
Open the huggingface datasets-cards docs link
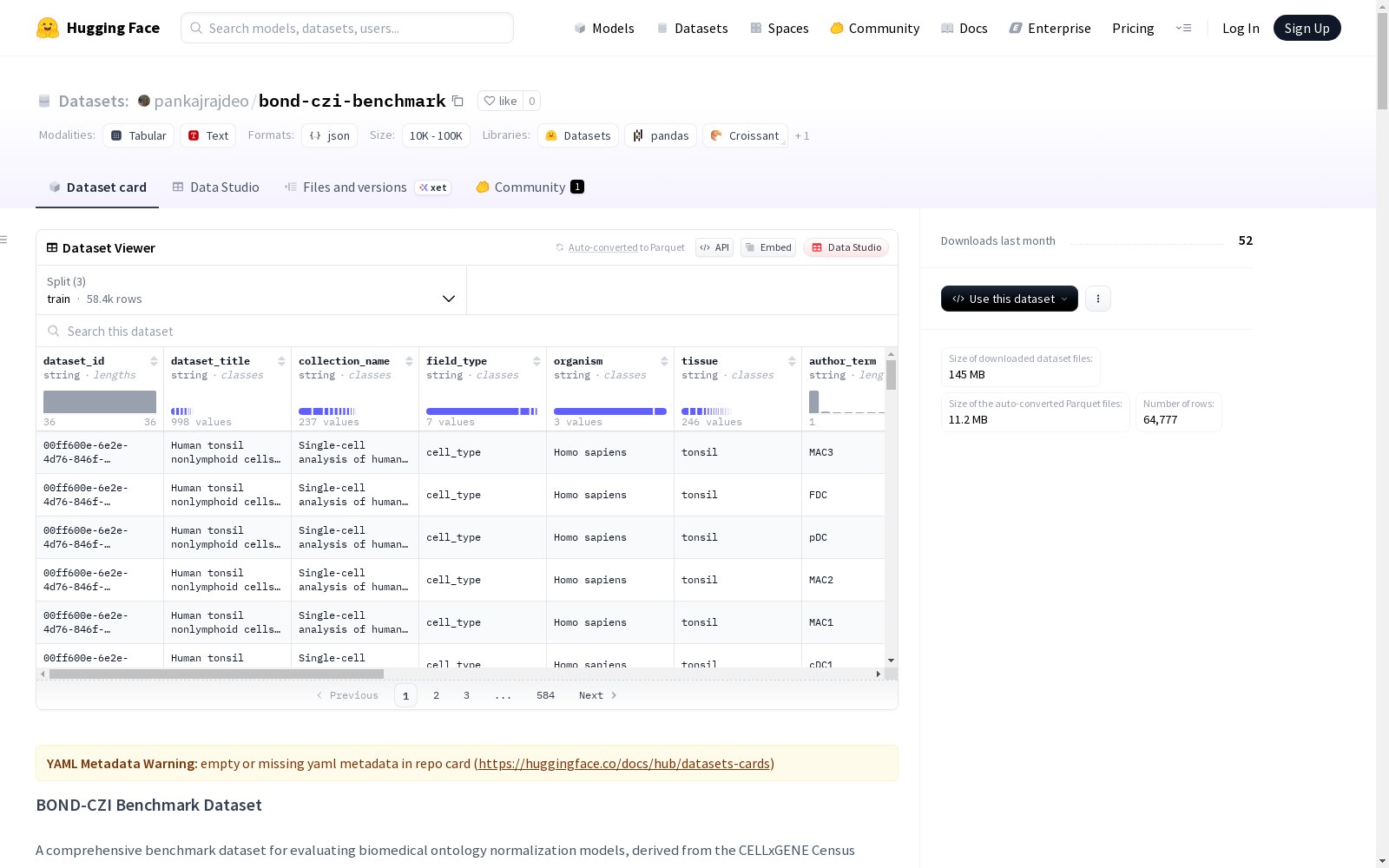tap(624, 764)
